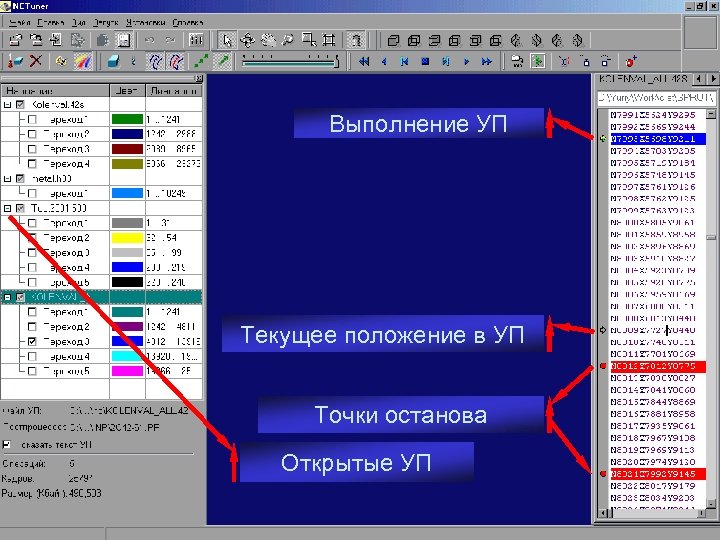
Task: Collapse the third file node above gray swatch
Action: click(7, 208)
